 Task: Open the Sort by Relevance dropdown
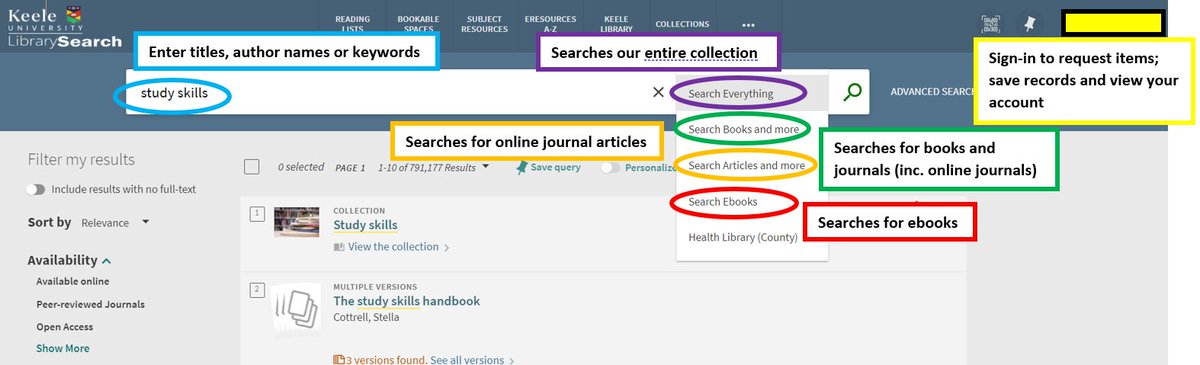(115, 222)
